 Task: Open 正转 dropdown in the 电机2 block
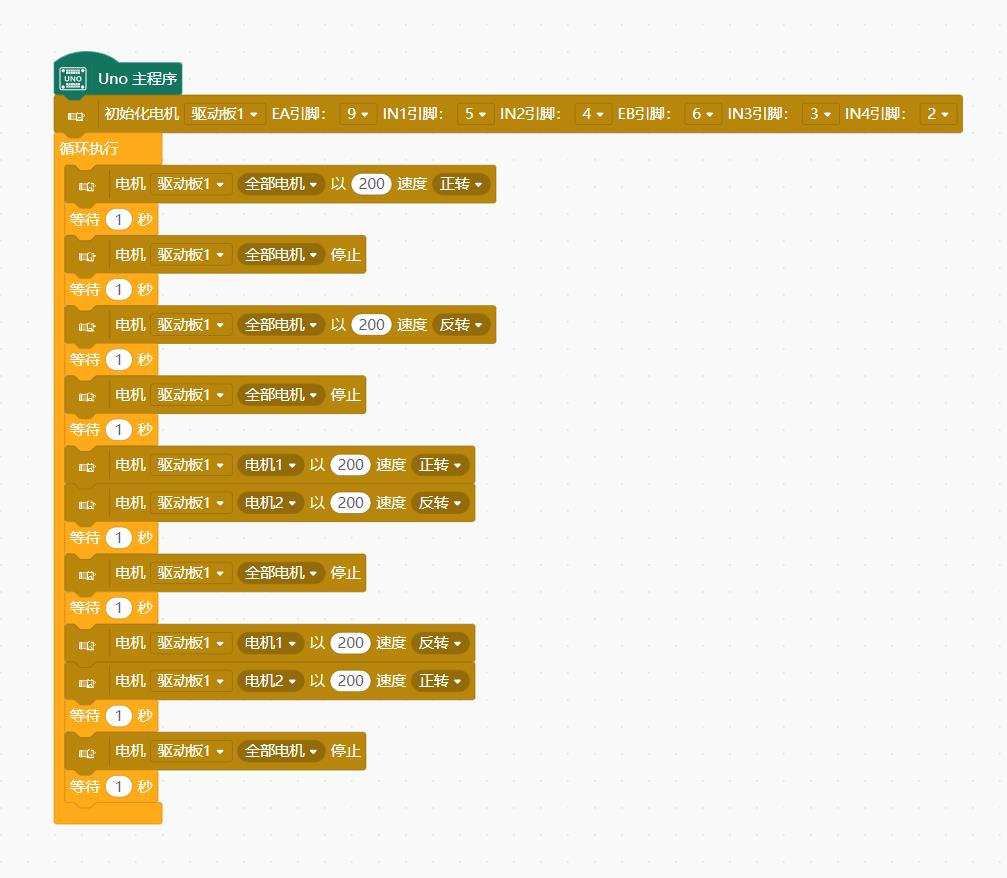[441, 681]
